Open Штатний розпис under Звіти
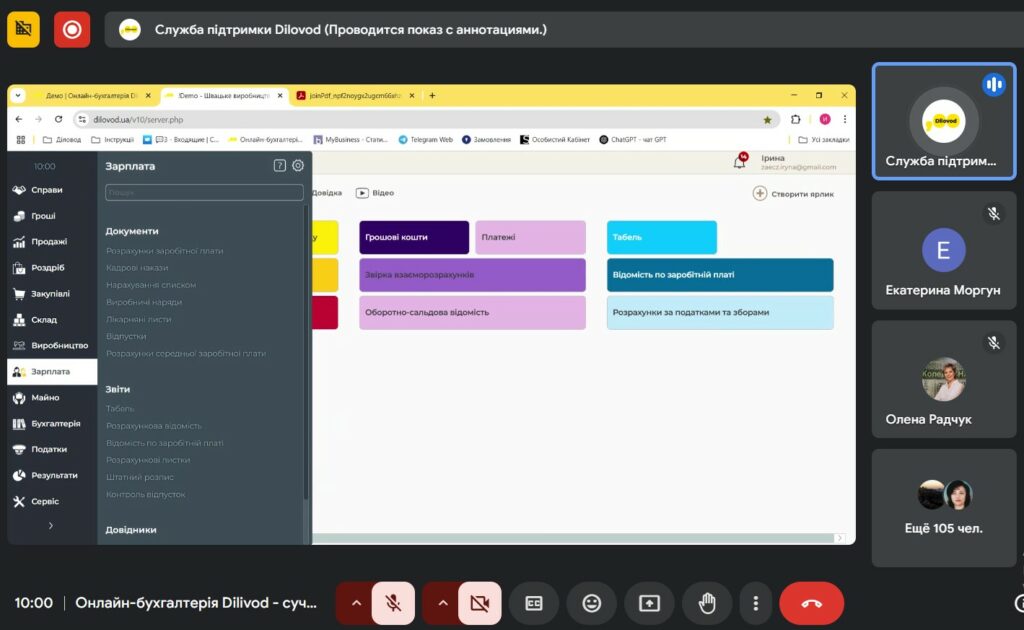This screenshot has height=630, width=1024. [x=140, y=477]
